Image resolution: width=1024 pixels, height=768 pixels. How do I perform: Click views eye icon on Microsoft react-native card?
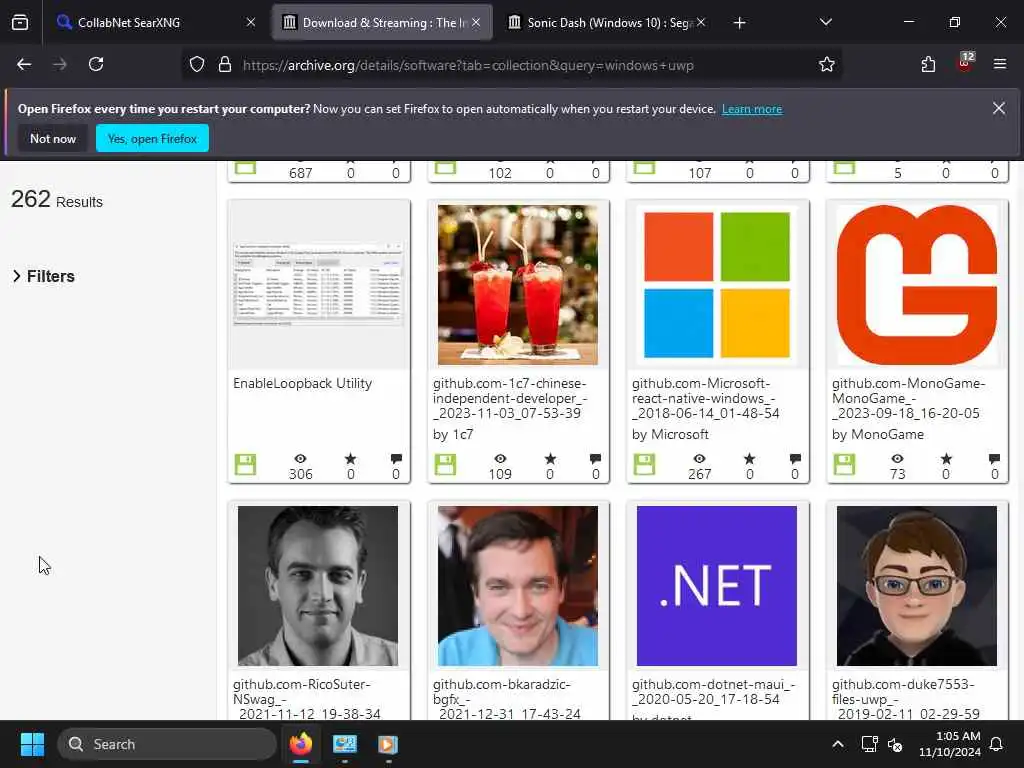699,458
